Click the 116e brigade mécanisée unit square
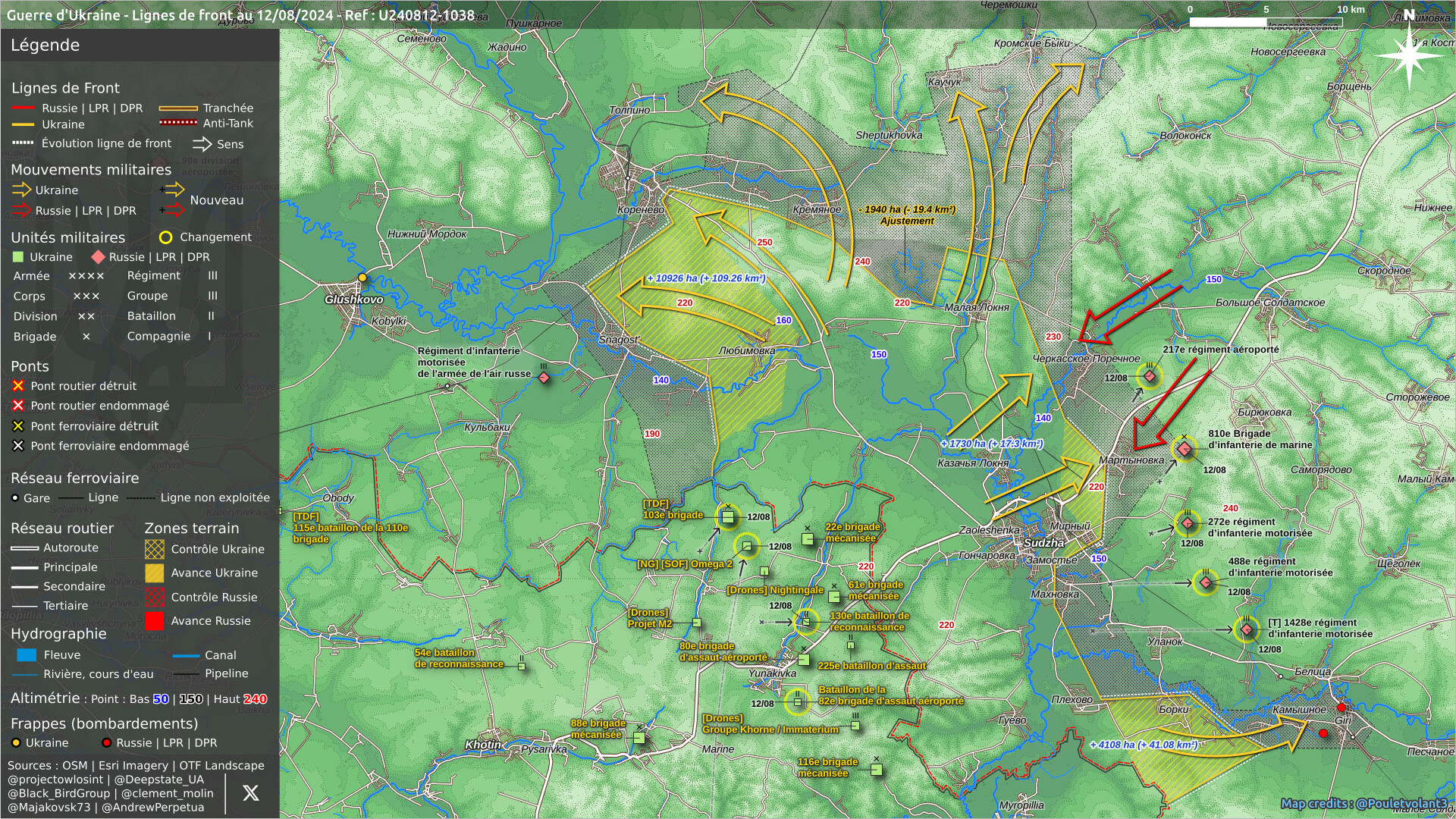The width and height of the screenshot is (1456, 819). [x=877, y=770]
